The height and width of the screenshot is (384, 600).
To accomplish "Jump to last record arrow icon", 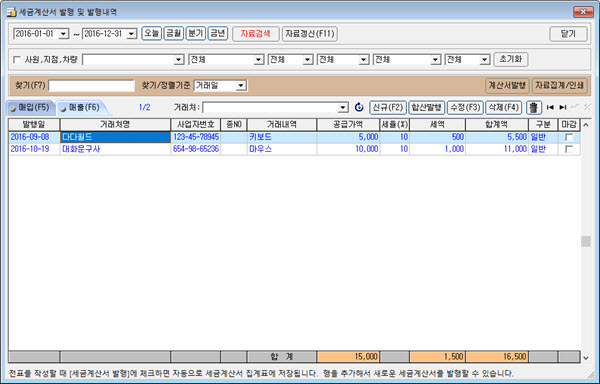I will tap(562, 107).
